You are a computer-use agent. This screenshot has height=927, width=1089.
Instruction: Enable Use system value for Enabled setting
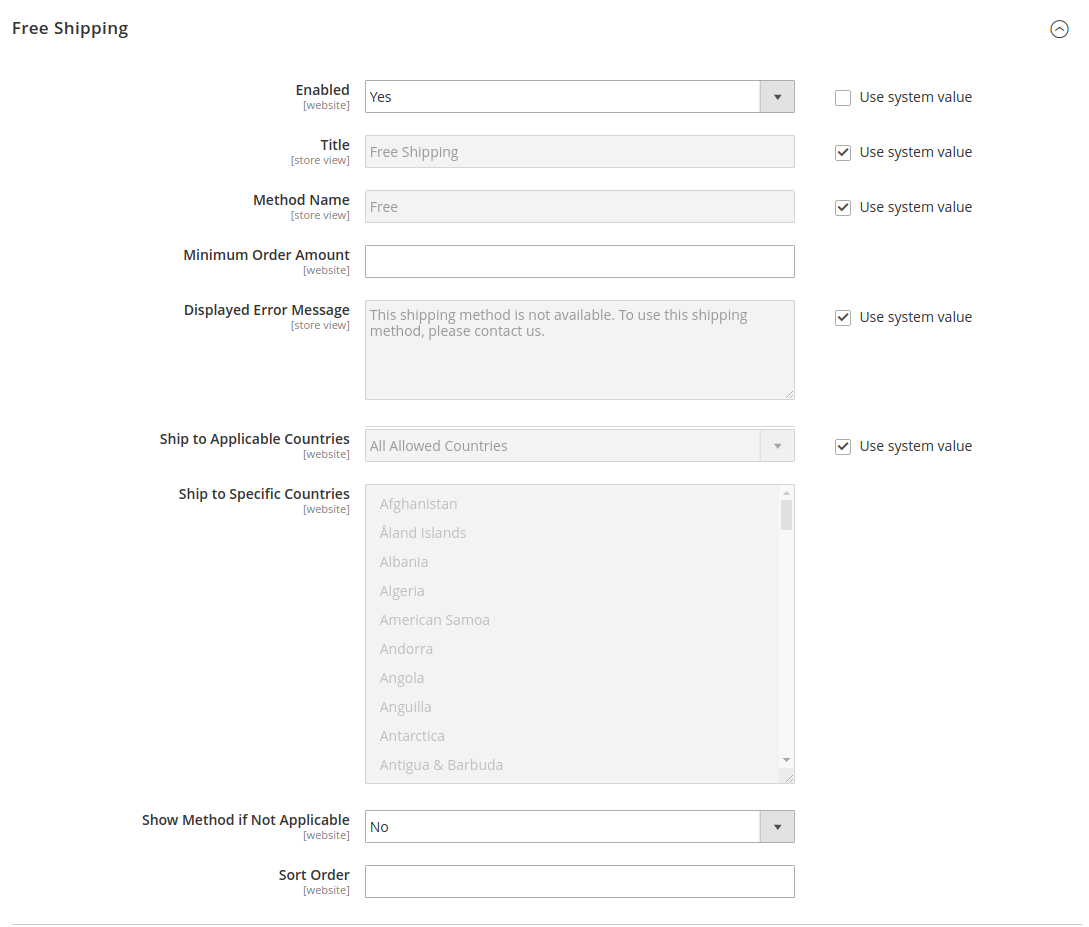[843, 97]
